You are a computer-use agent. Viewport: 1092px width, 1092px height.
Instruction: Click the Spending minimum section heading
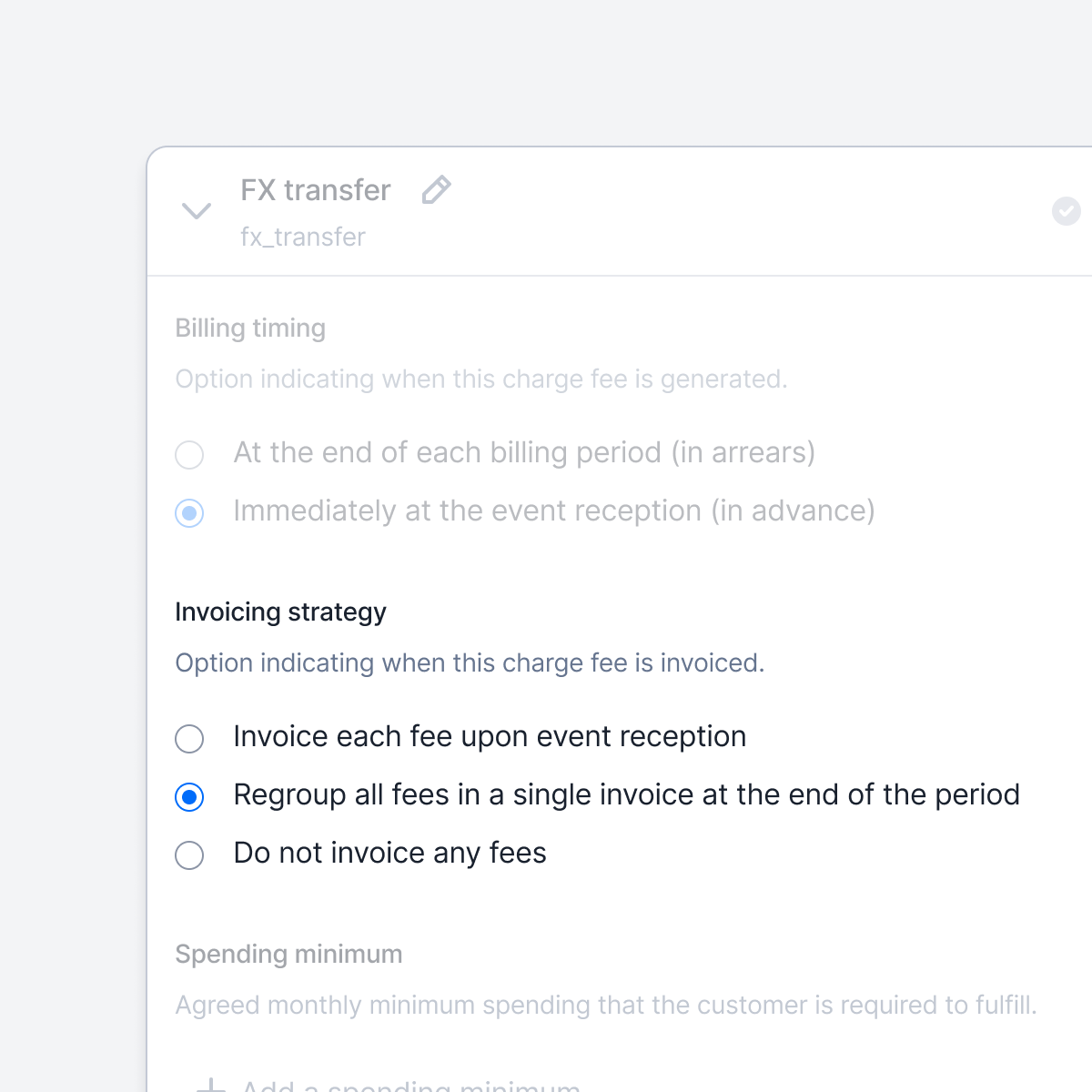[288, 954]
